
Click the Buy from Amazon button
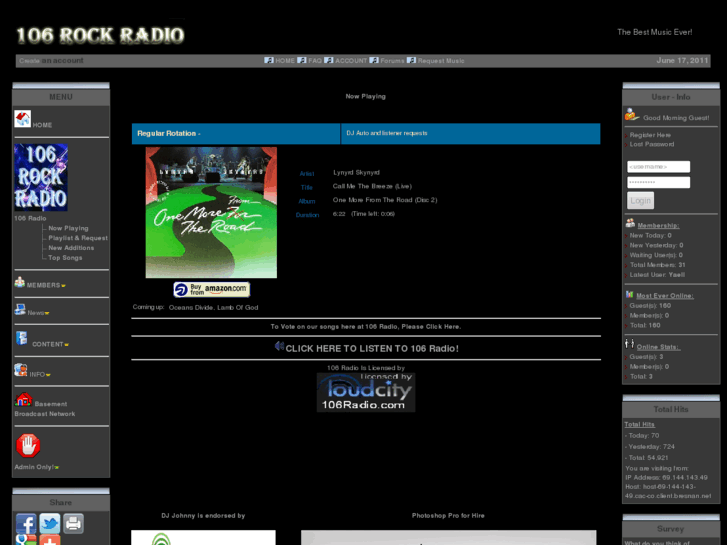click(211, 289)
